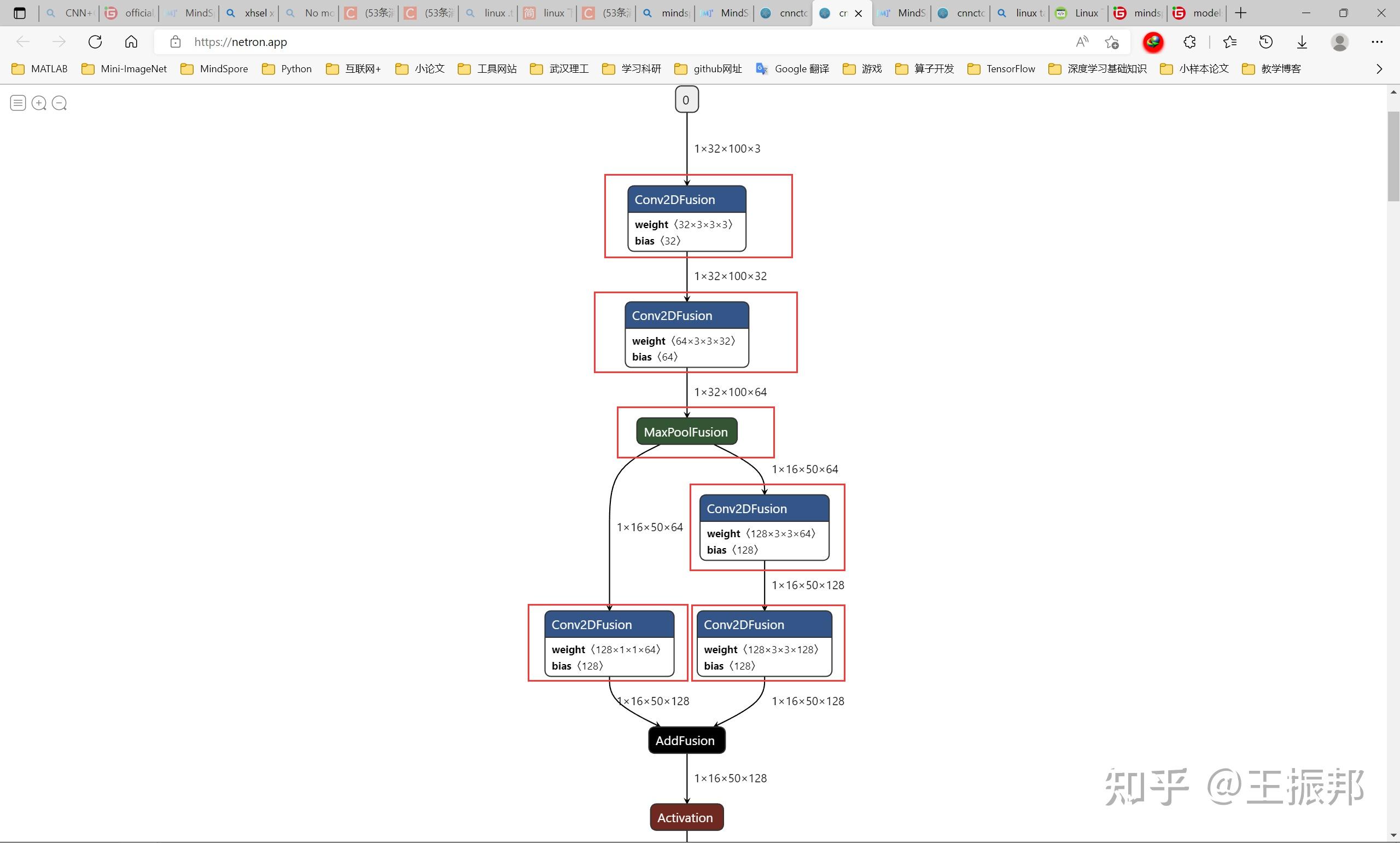Open a new browser tab

pyautogui.click(x=1240, y=13)
